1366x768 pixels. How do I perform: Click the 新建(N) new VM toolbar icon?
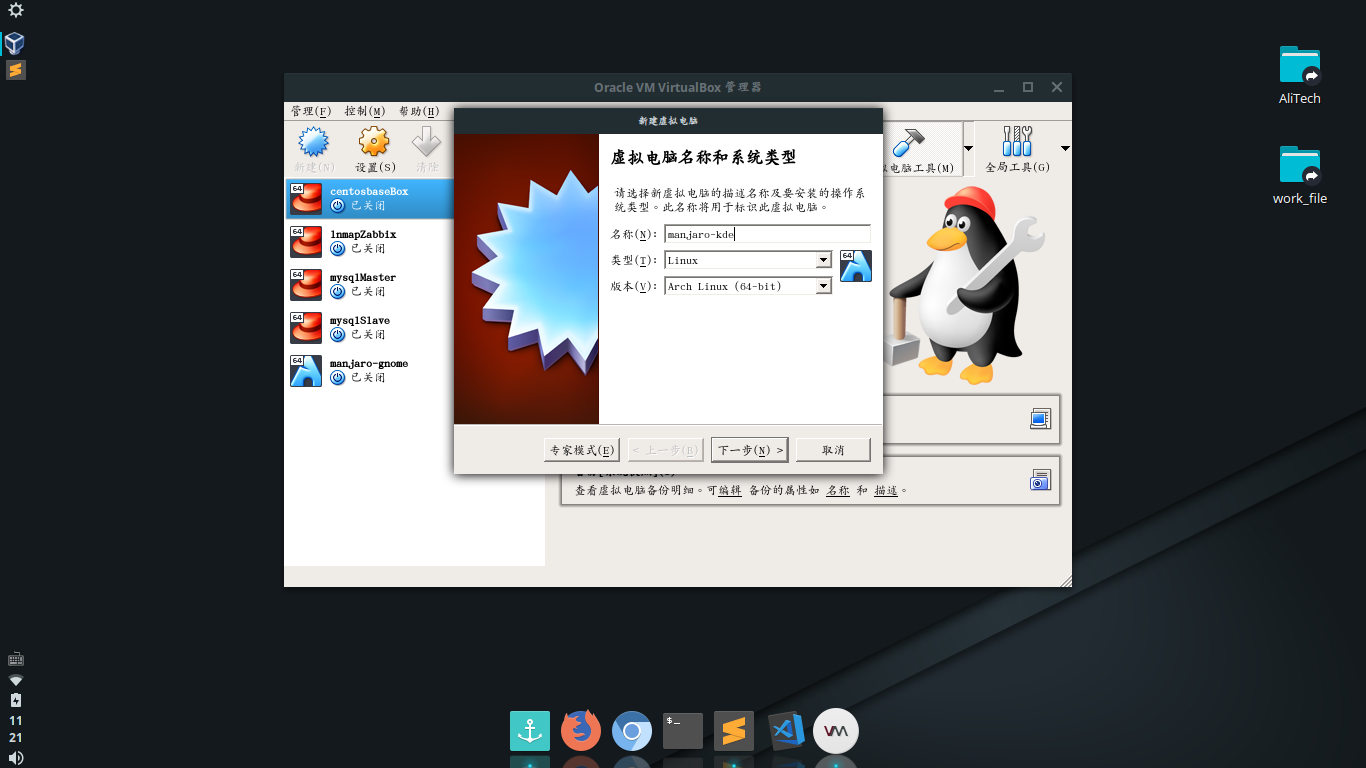(x=314, y=142)
